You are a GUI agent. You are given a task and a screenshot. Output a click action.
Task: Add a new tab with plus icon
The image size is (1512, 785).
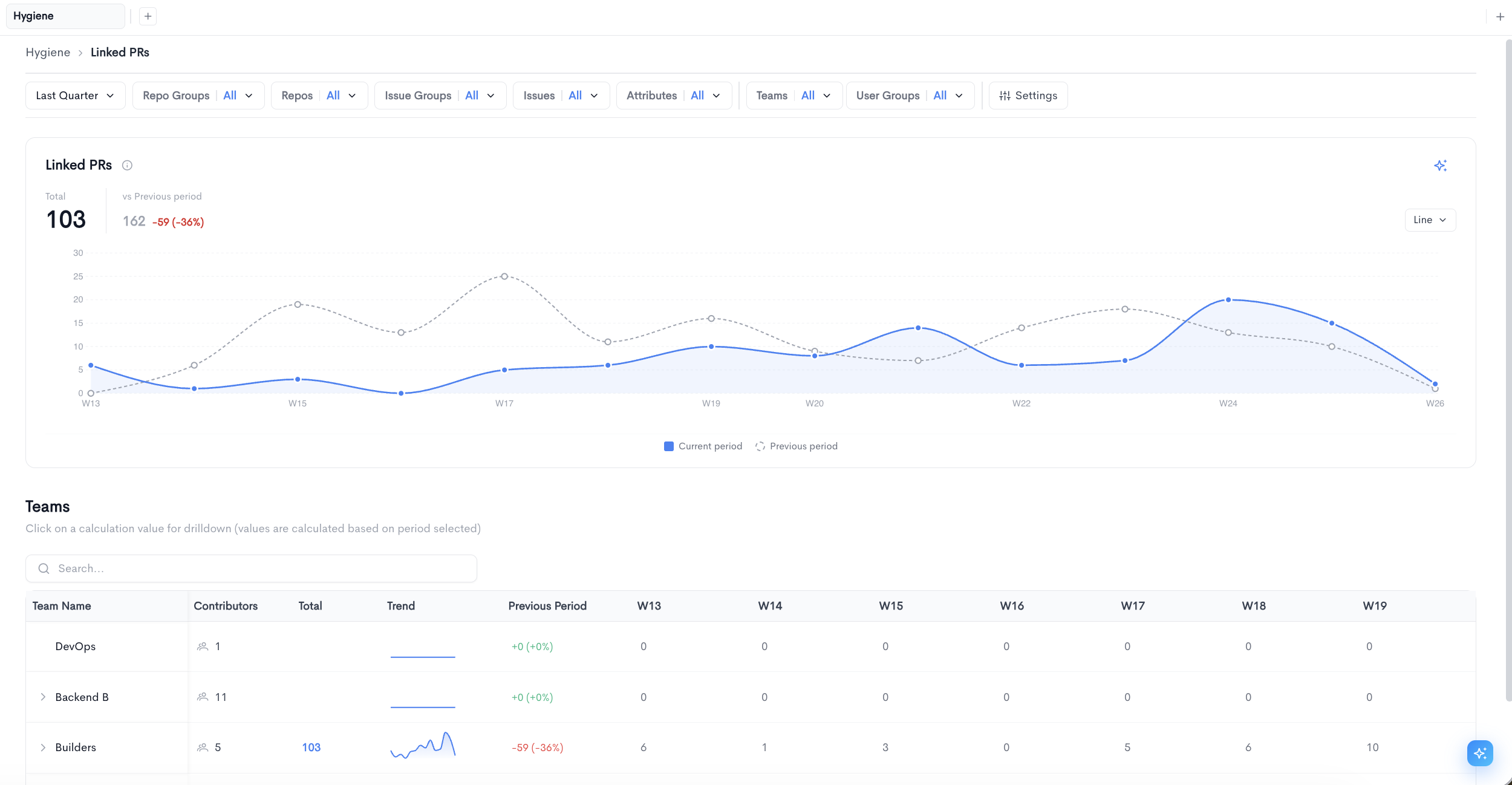(x=148, y=16)
